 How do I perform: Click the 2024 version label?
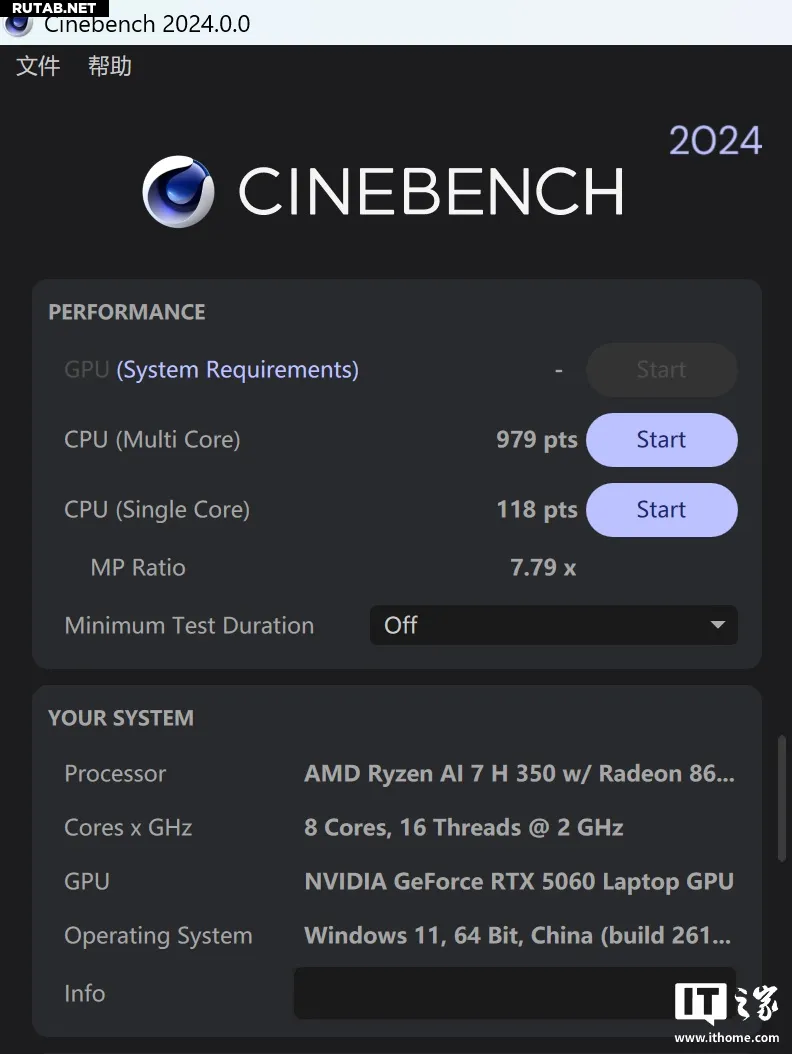pos(715,141)
